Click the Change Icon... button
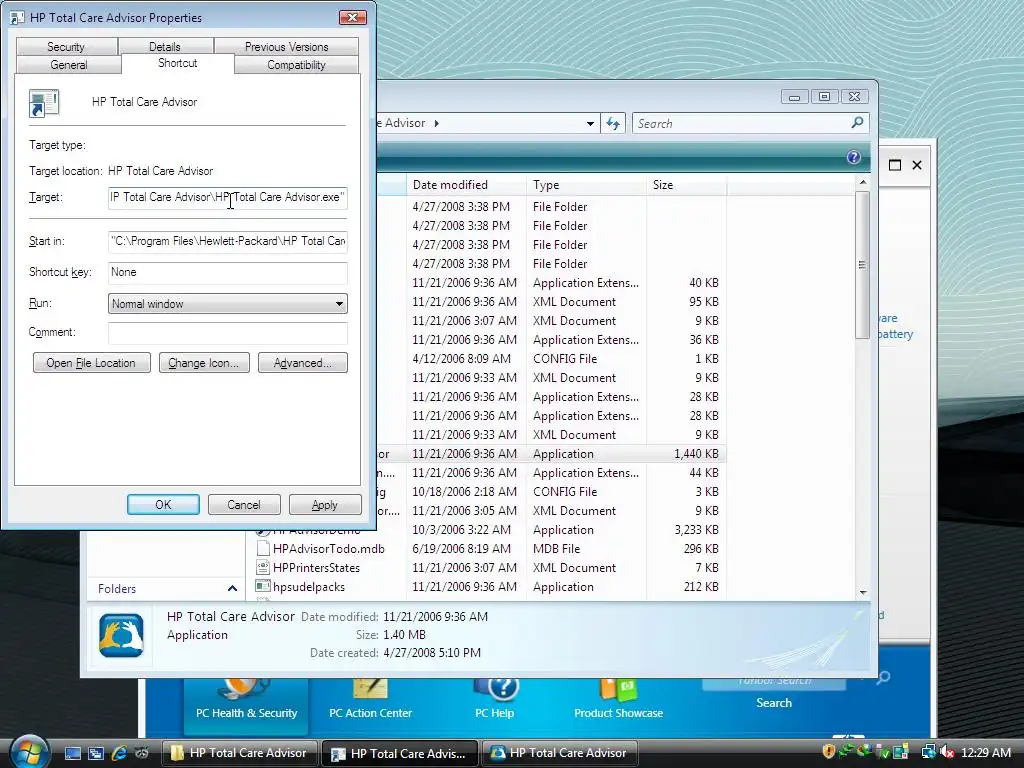Screen dimensions: 1024x768 [x=204, y=363]
